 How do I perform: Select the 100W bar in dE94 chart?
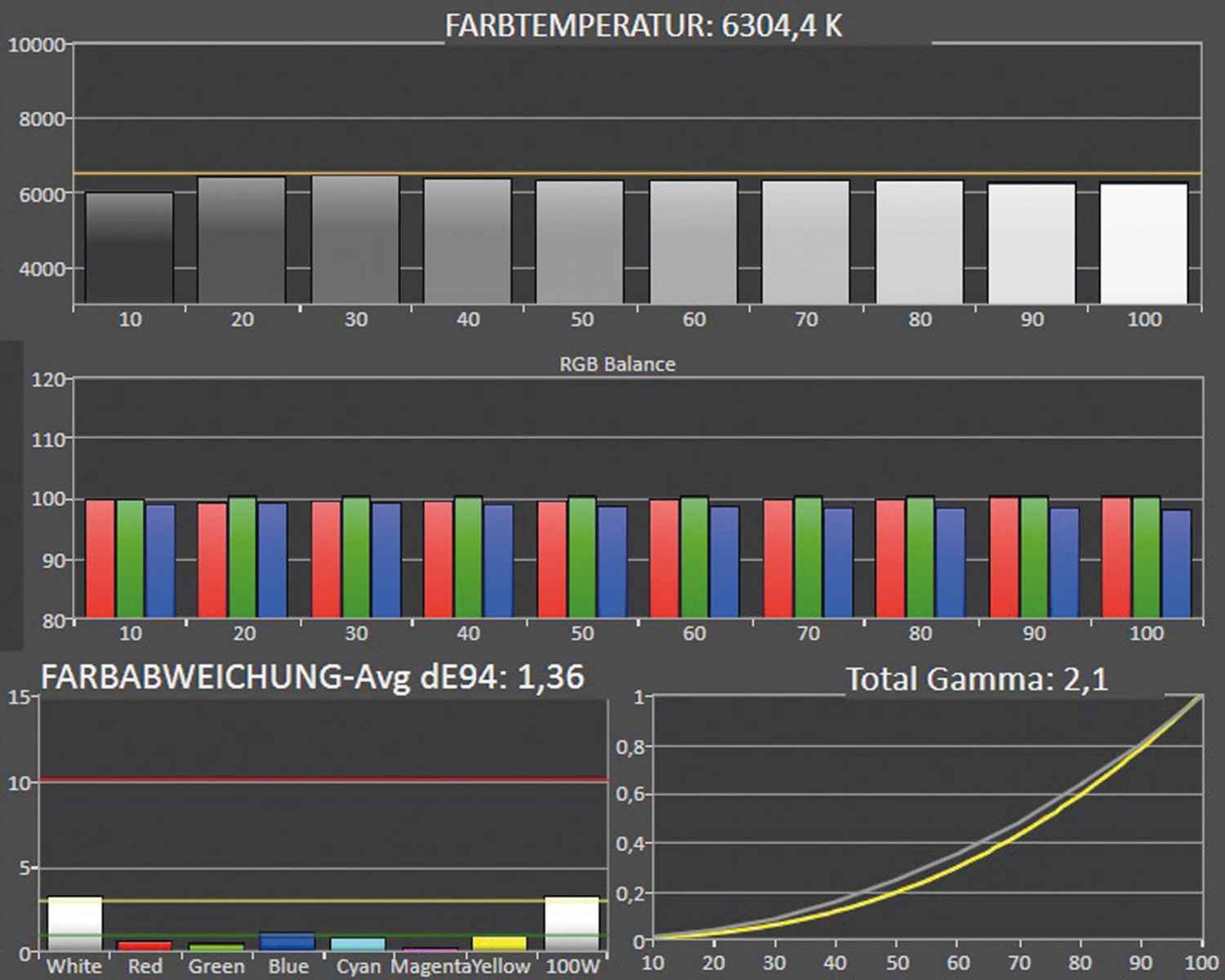click(572, 924)
